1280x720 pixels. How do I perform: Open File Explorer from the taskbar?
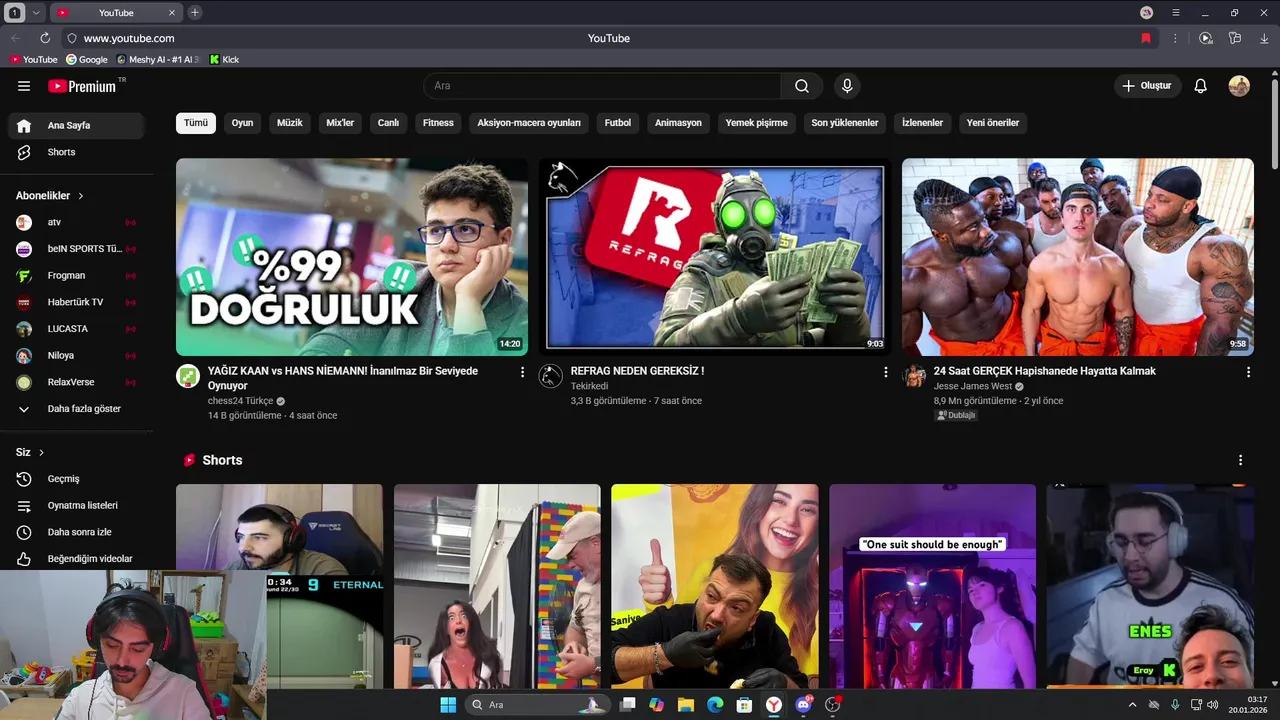pos(686,705)
